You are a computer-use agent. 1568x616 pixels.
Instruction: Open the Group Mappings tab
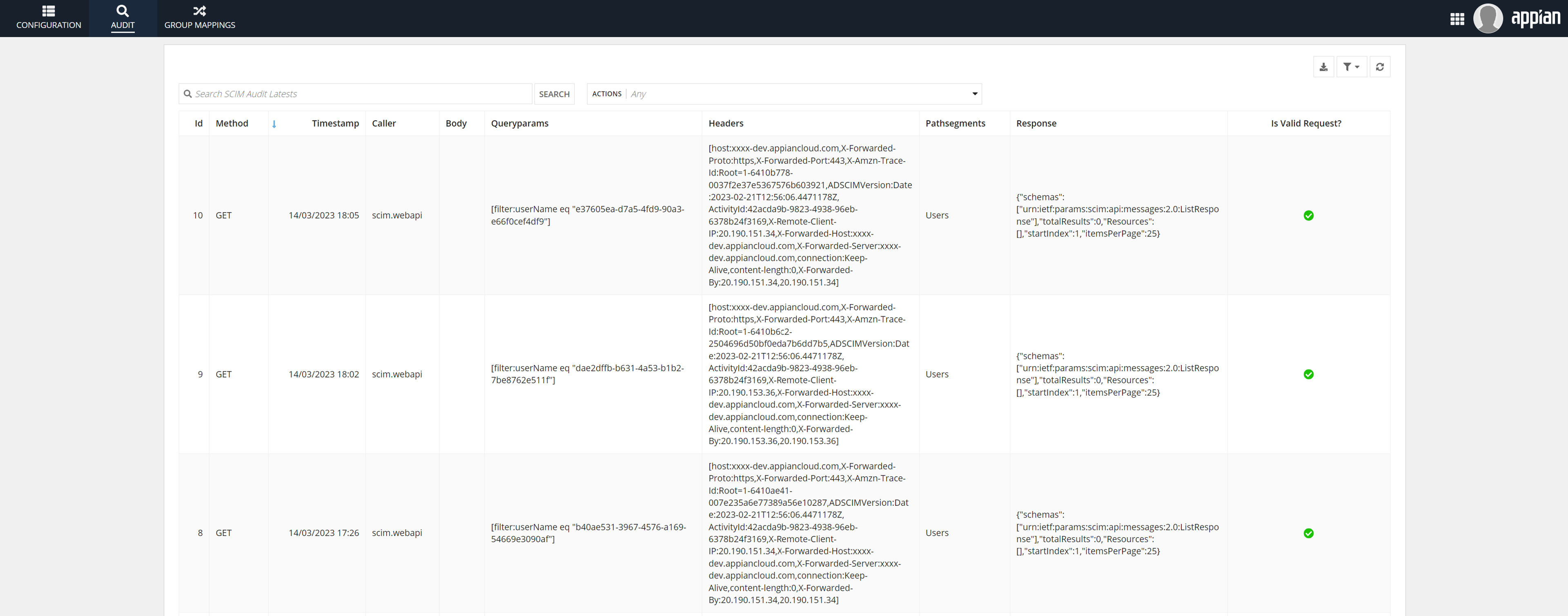click(200, 18)
